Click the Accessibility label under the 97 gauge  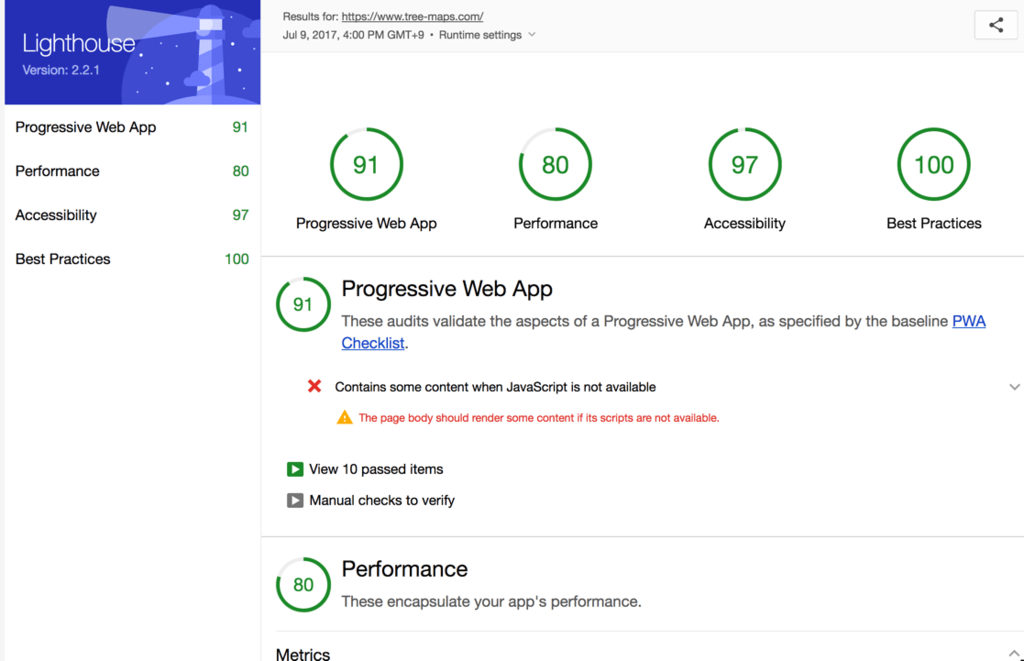point(744,223)
